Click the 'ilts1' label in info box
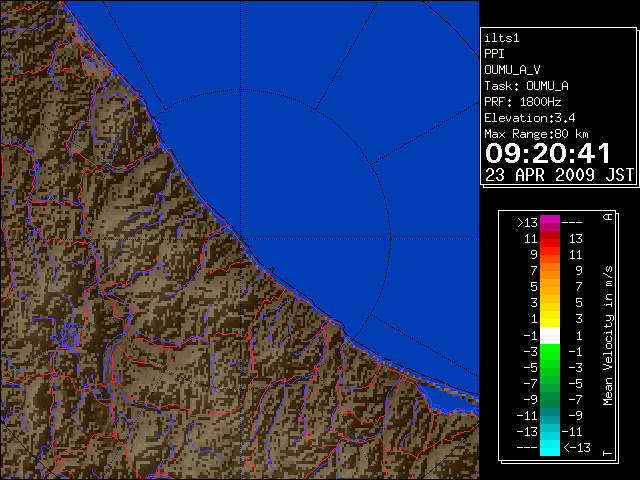This screenshot has width=640, height=480. click(x=502, y=38)
